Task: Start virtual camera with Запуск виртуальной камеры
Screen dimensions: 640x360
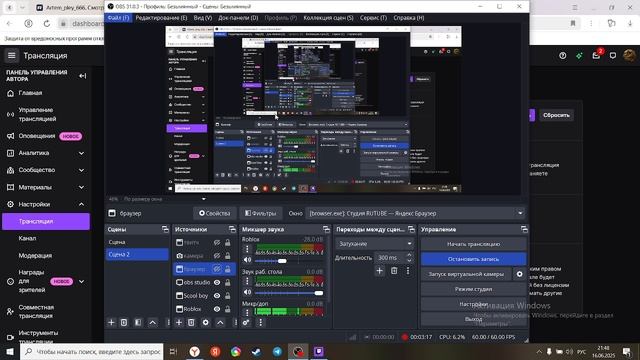Action: click(x=466, y=274)
